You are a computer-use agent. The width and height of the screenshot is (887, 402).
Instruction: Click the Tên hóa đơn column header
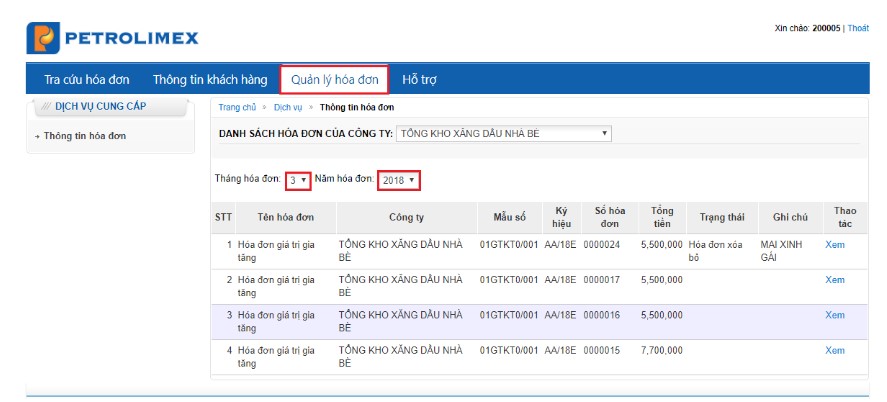(x=286, y=217)
